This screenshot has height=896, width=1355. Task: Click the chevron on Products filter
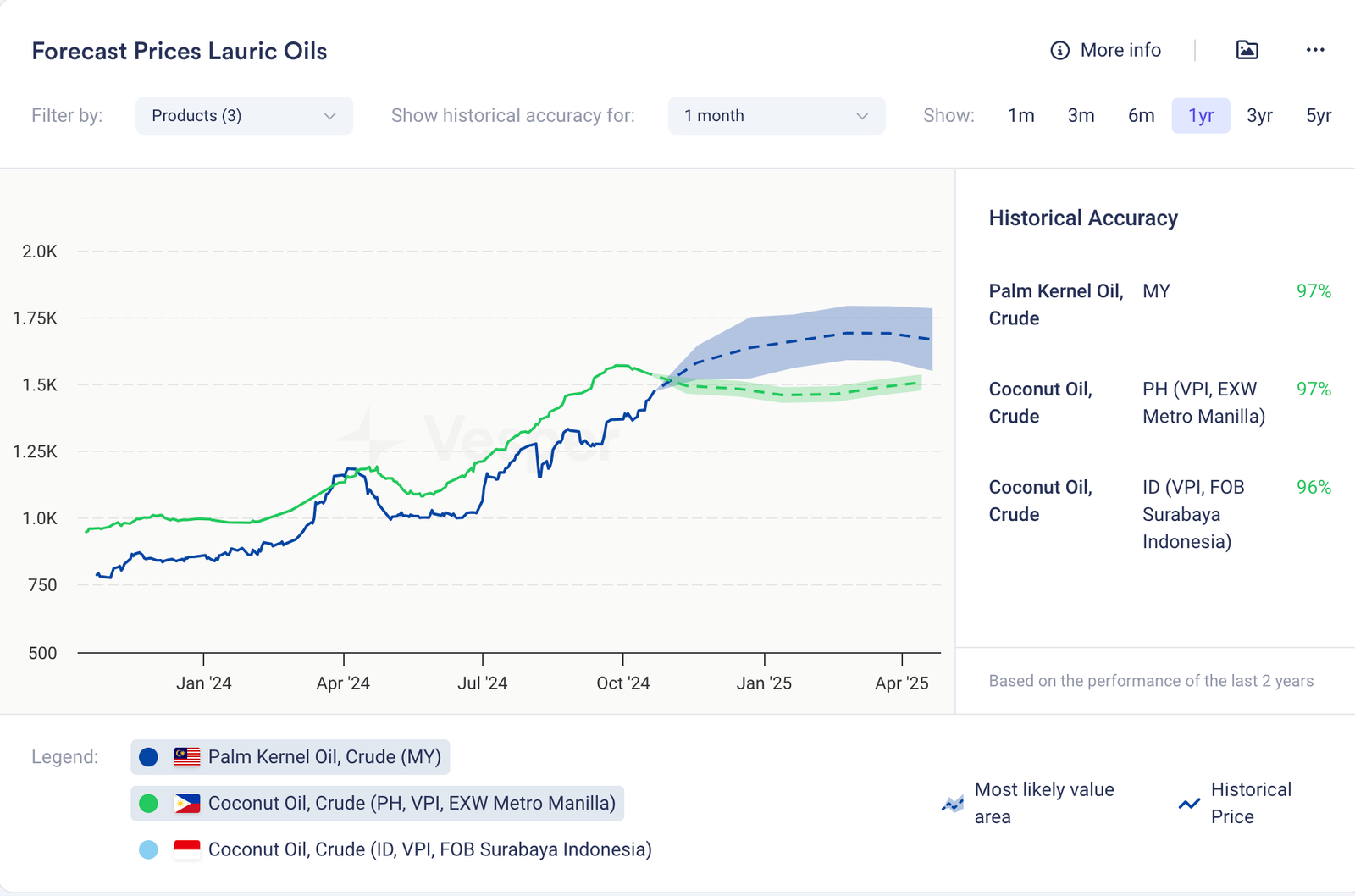click(330, 116)
